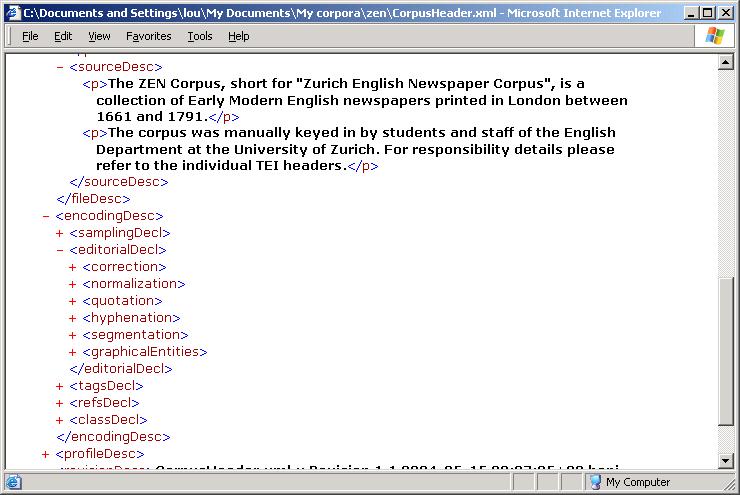Viewport: 740px width, 495px height.
Task: Expand the graphicalEntities element
Action: click(x=73, y=352)
